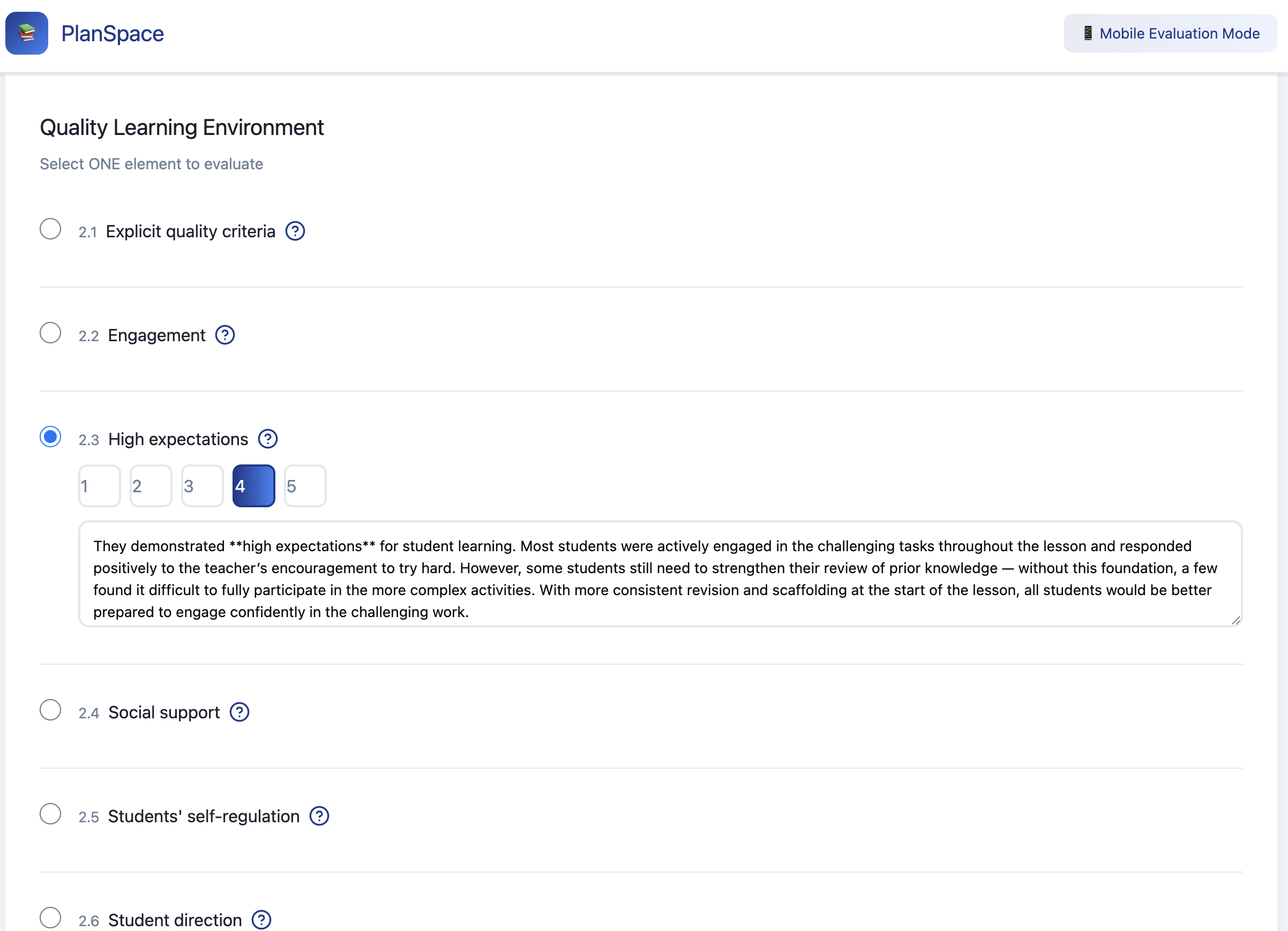The width and height of the screenshot is (1288, 931).
Task: Pick the Student direction radio button
Action: [50, 918]
